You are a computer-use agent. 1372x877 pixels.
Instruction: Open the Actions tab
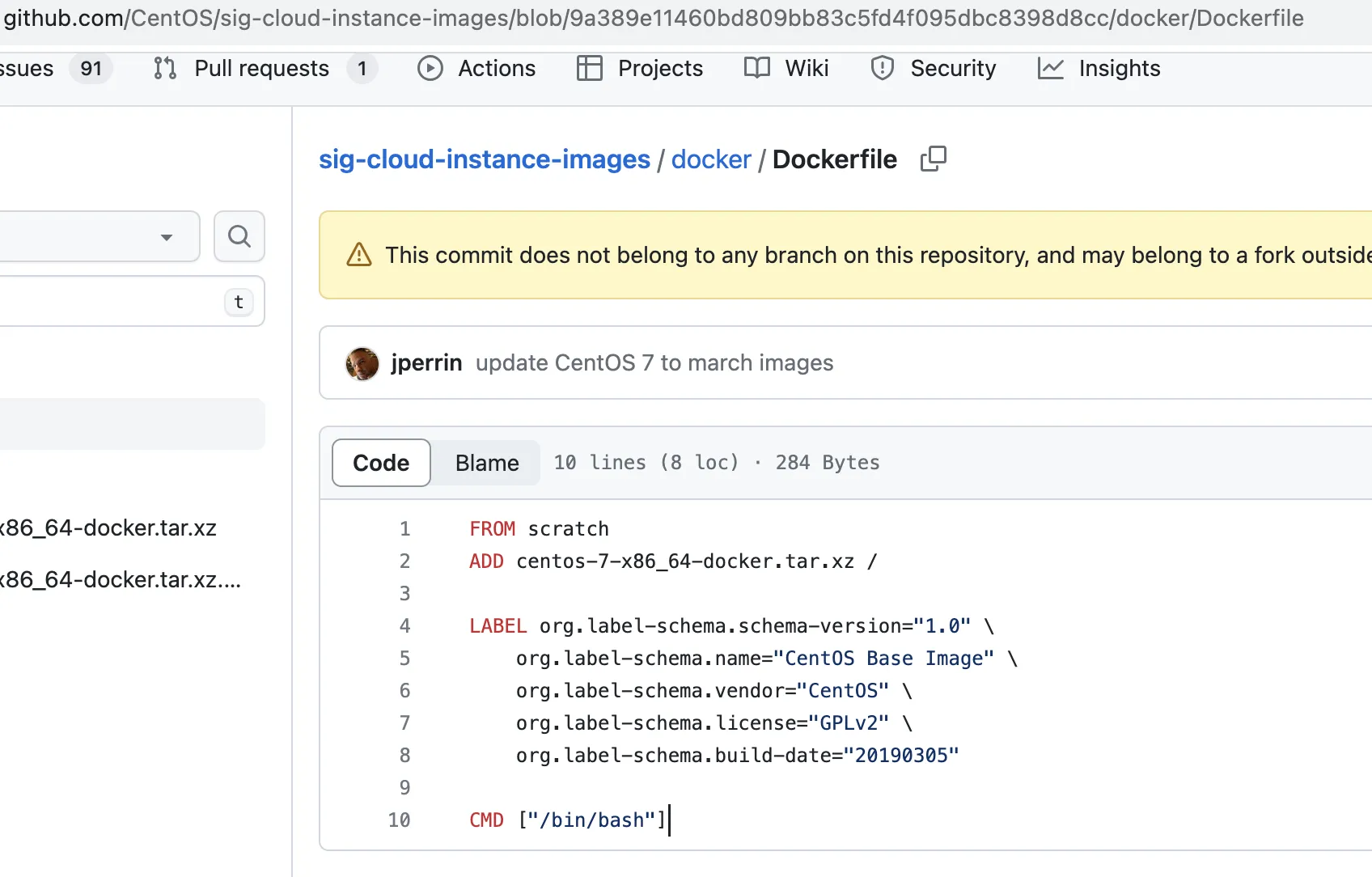(476, 69)
